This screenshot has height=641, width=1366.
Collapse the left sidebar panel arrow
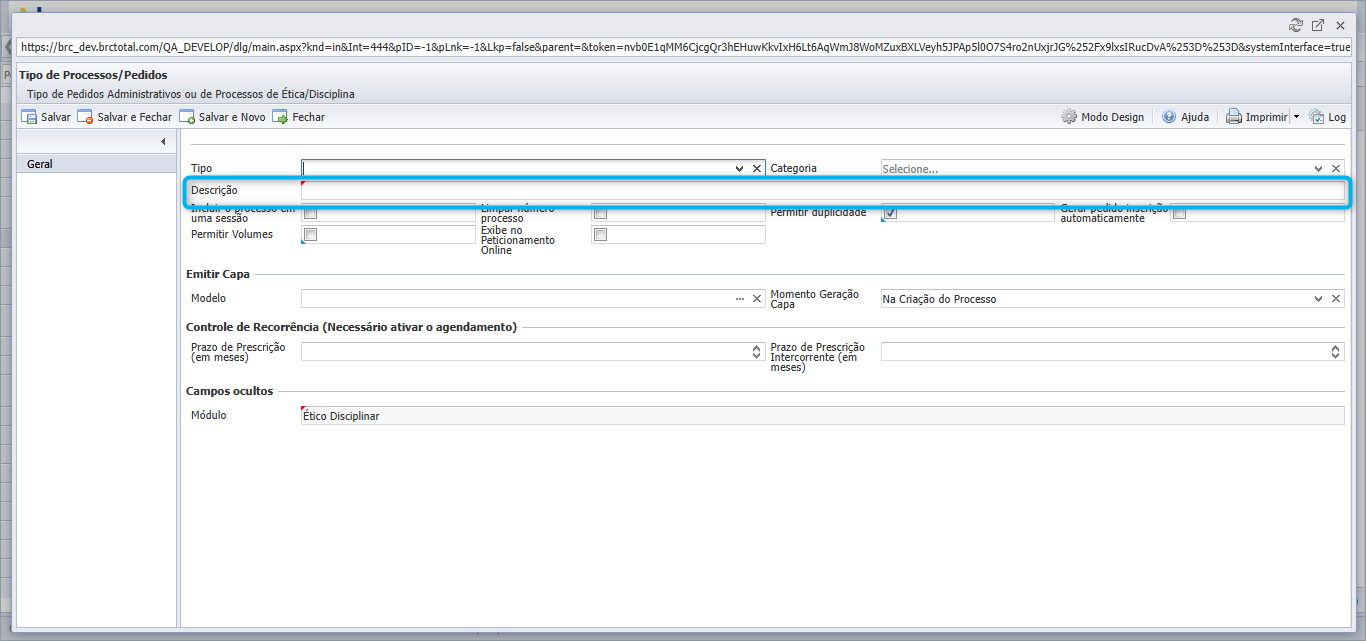tap(163, 142)
